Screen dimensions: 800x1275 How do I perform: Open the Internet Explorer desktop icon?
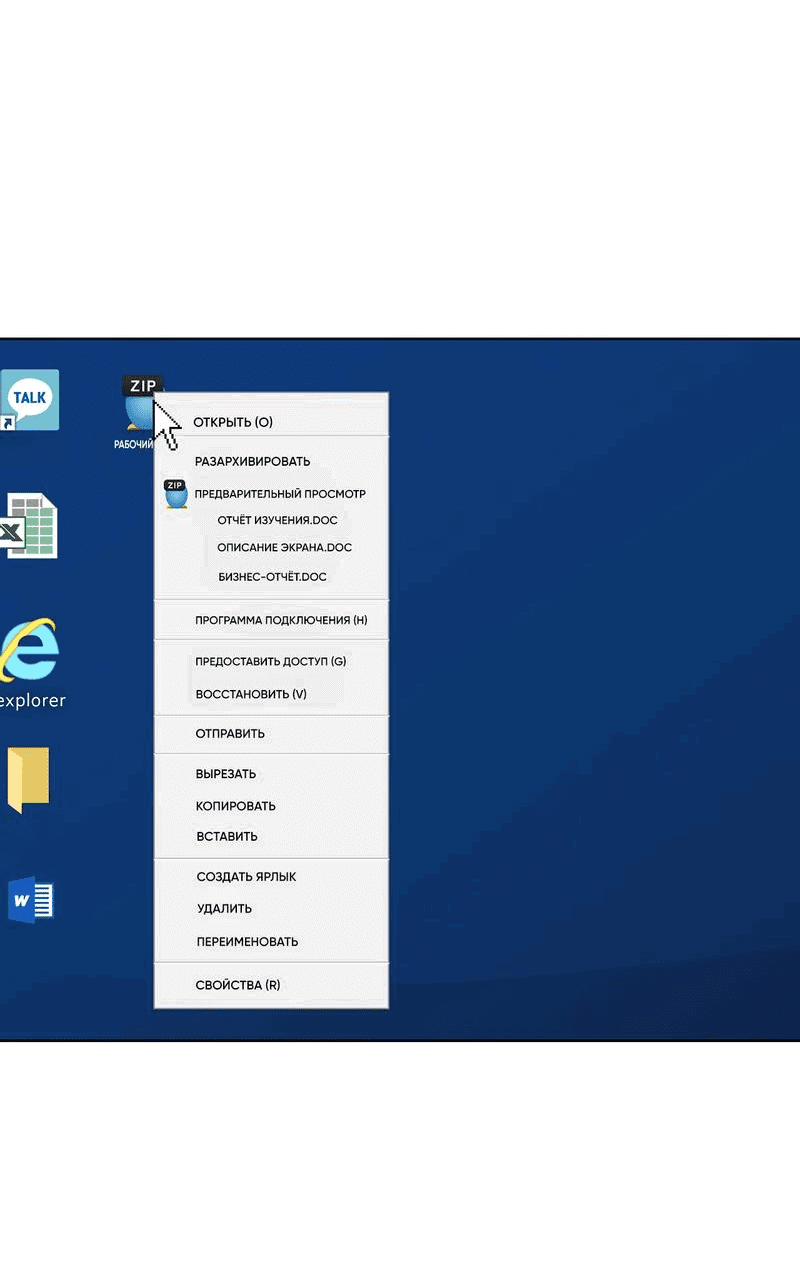pos(29,650)
